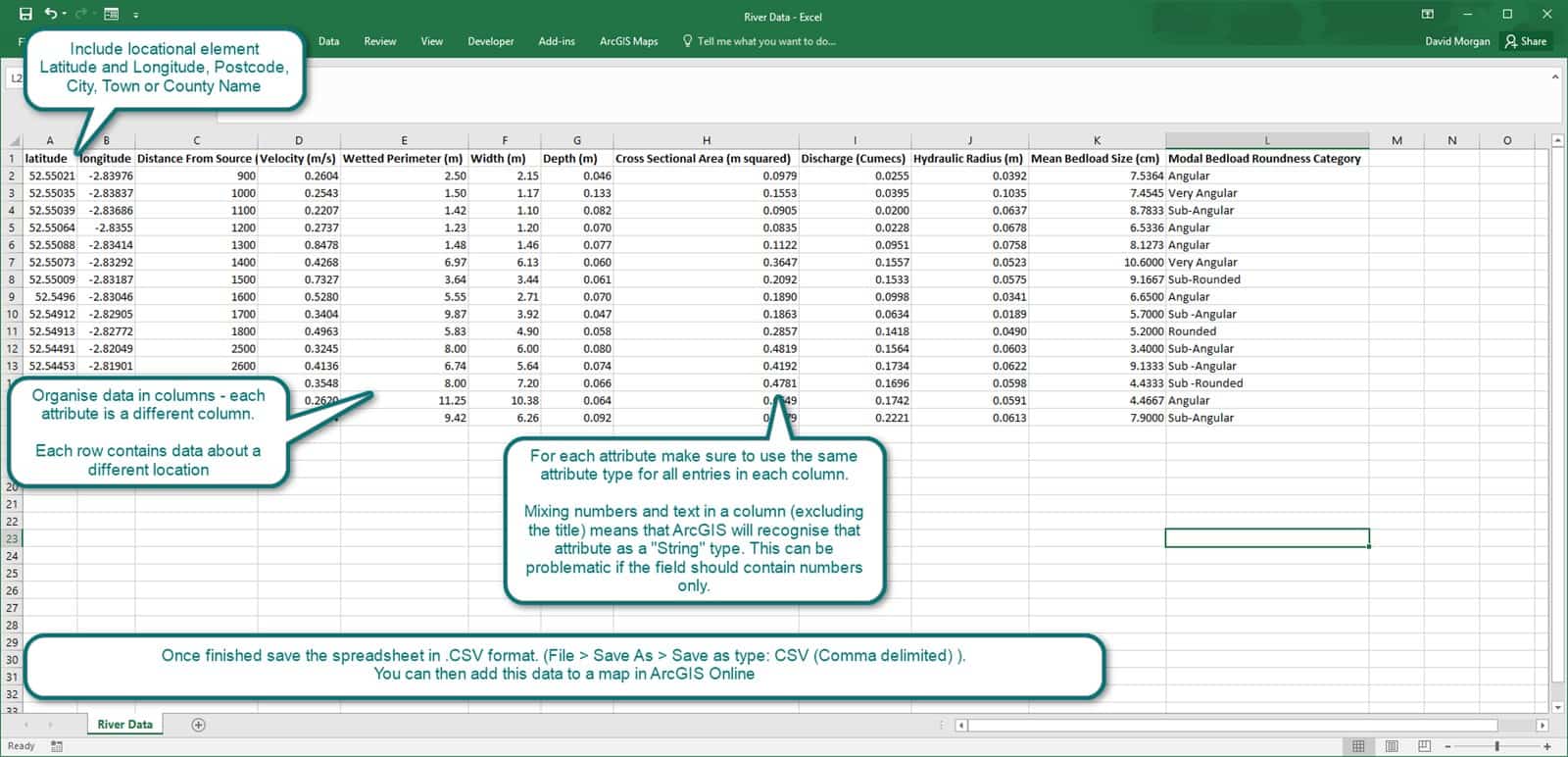Click the Save icon in quick access toolbar
1568x757 pixels.
tap(25, 14)
